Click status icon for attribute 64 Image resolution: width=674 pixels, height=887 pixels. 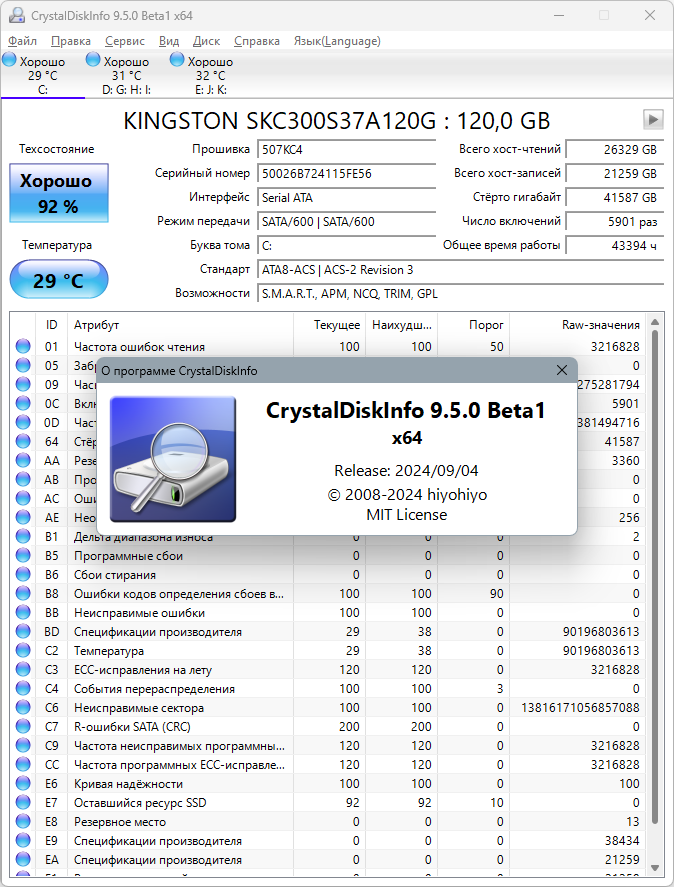point(23,441)
